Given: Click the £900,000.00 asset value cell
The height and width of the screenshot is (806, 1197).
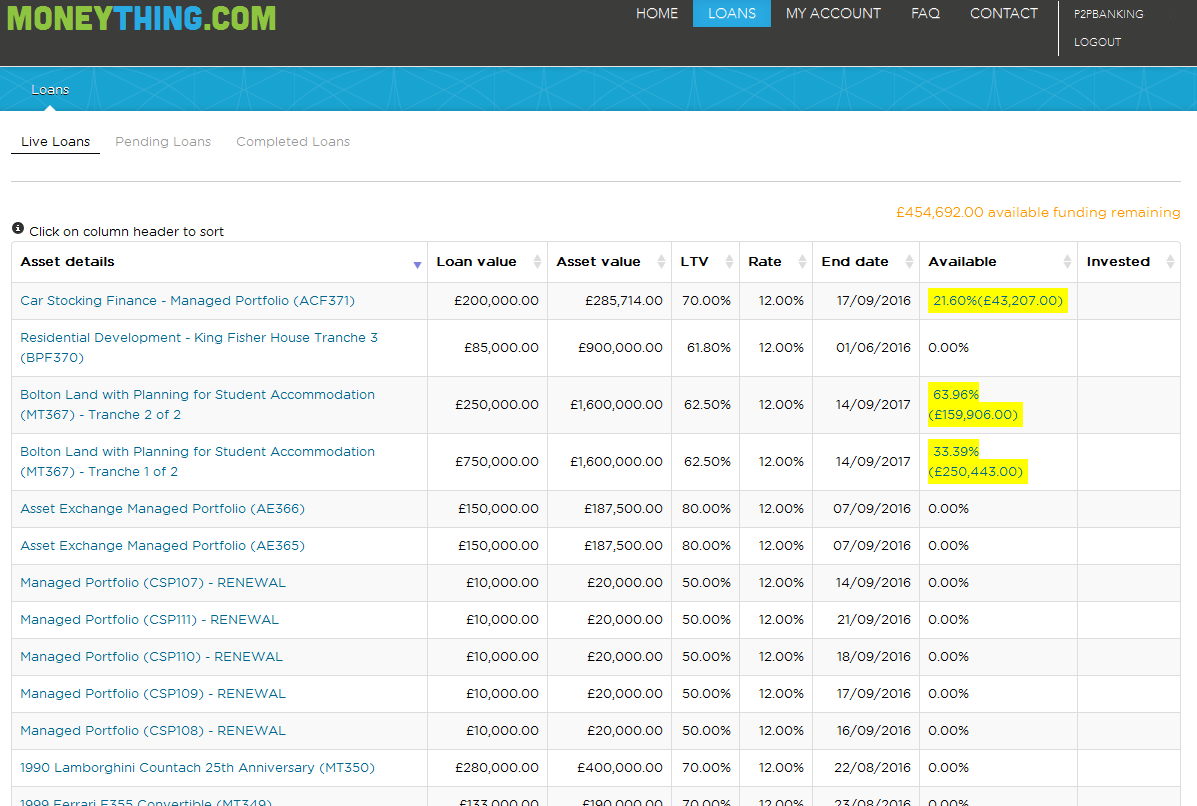Looking at the screenshot, I should pos(620,347).
